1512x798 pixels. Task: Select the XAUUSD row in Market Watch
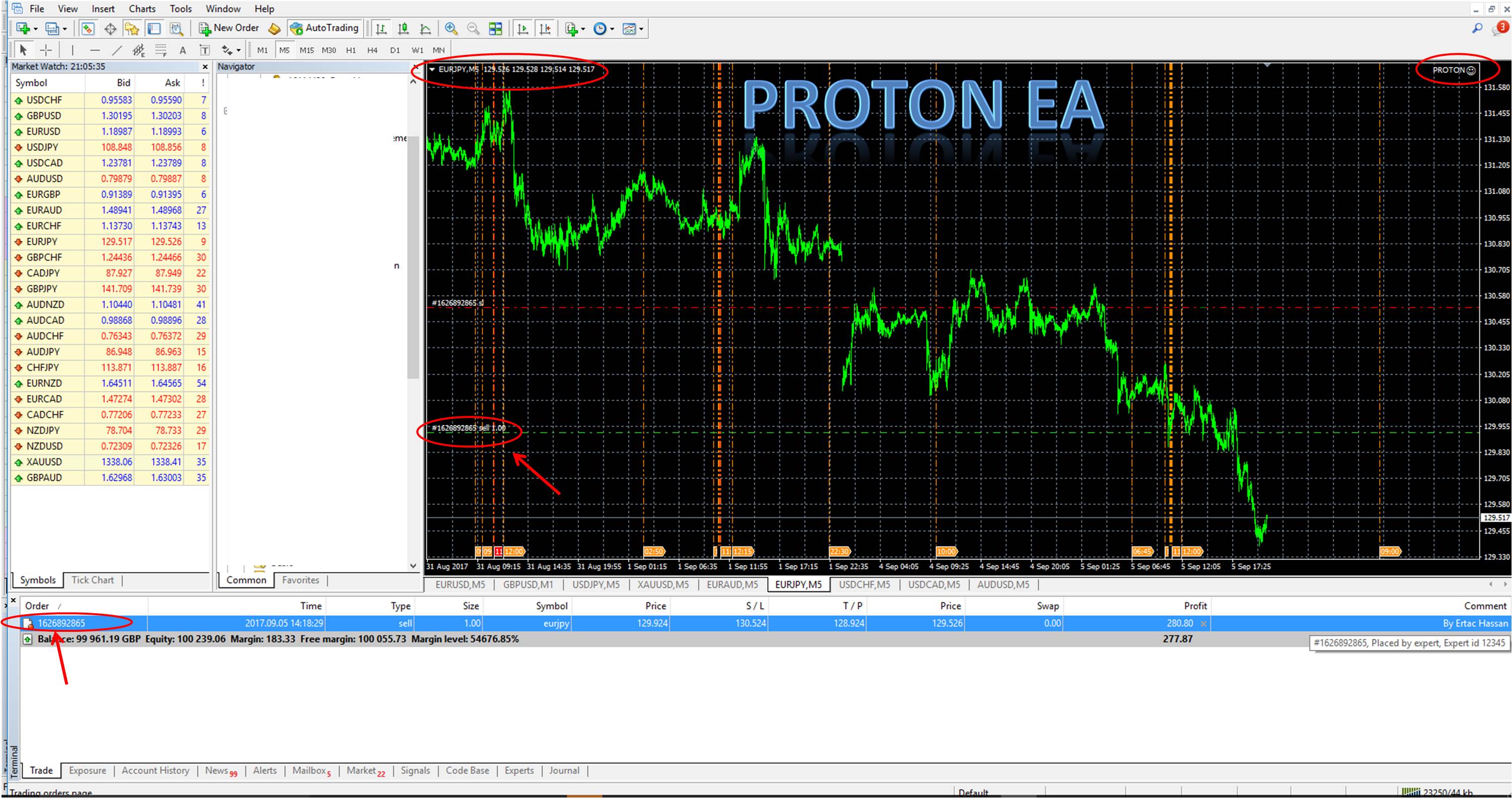(44, 462)
